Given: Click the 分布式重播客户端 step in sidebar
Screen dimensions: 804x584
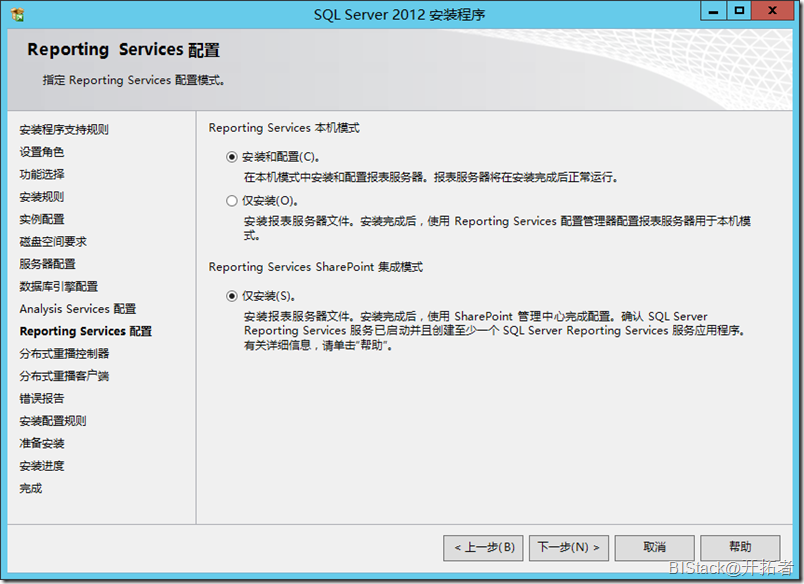Looking at the screenshot, I should tap(64, 376).
